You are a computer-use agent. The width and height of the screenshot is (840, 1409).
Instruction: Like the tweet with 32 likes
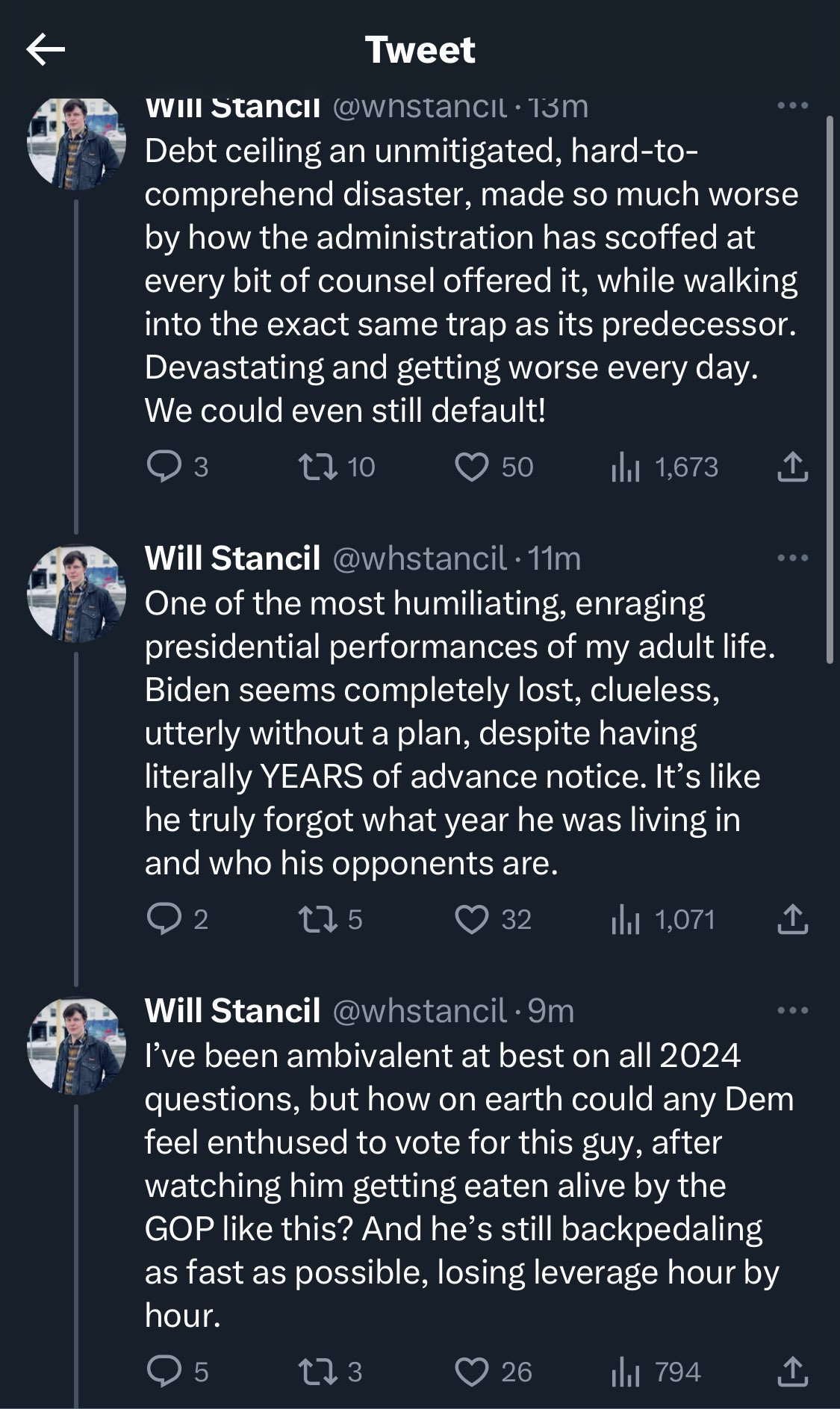pyautogui.click(x=471, y=920)
